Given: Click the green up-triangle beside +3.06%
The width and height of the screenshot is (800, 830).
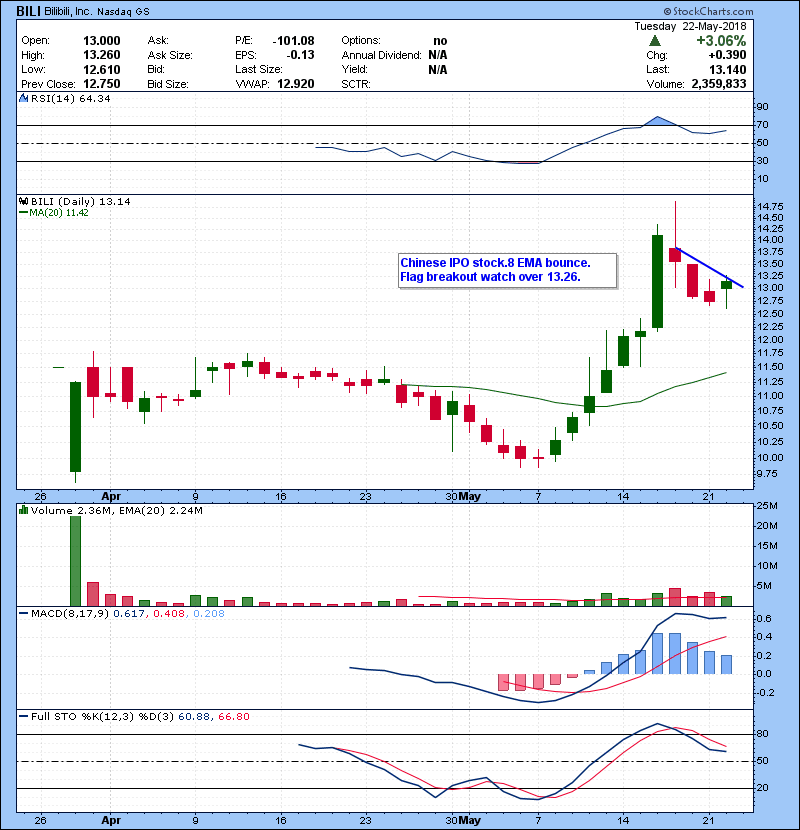Looking at the screenshot, I should pyautogui.click(x=655, y=41).
